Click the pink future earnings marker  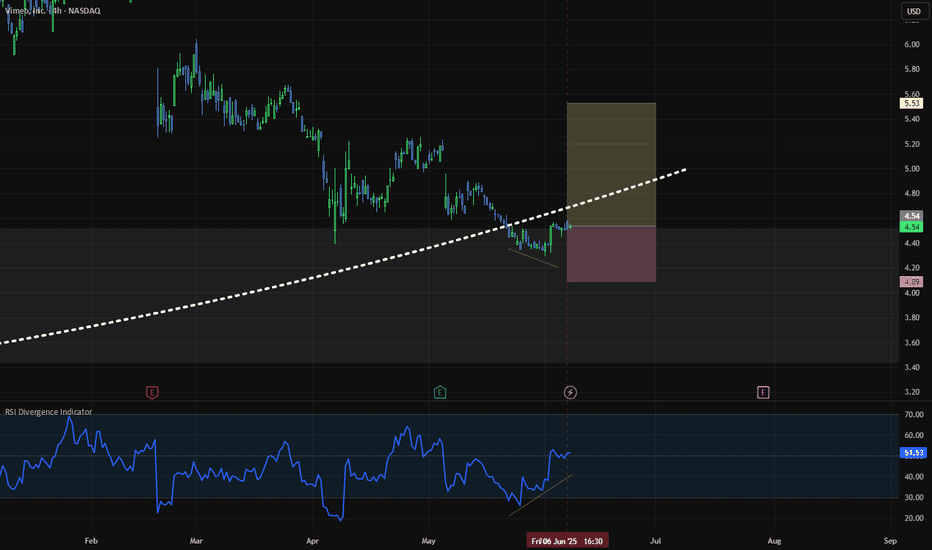(763, 392)
